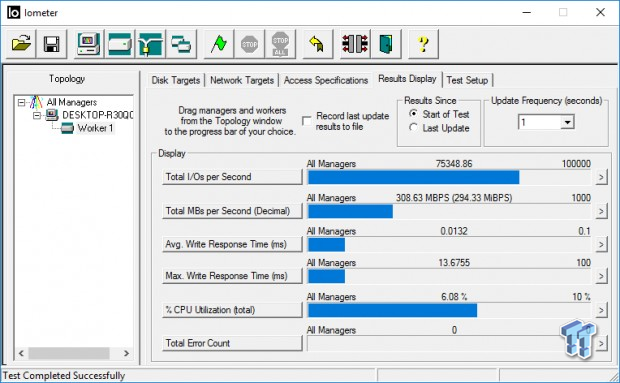620x383 pixels.
Task: Switch to the Disk Targets tab
Action: tap(176, 80)
